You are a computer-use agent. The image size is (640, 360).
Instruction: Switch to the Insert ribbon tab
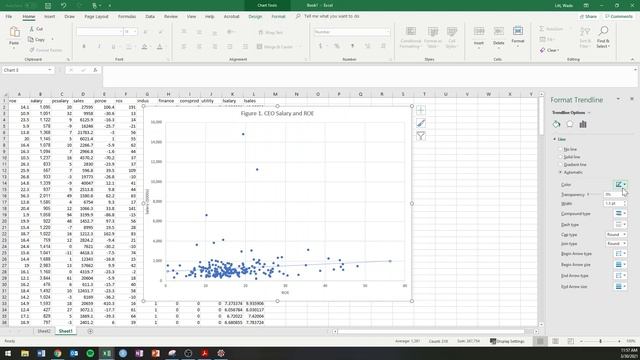pyautogui.click(x=49, y=16)
